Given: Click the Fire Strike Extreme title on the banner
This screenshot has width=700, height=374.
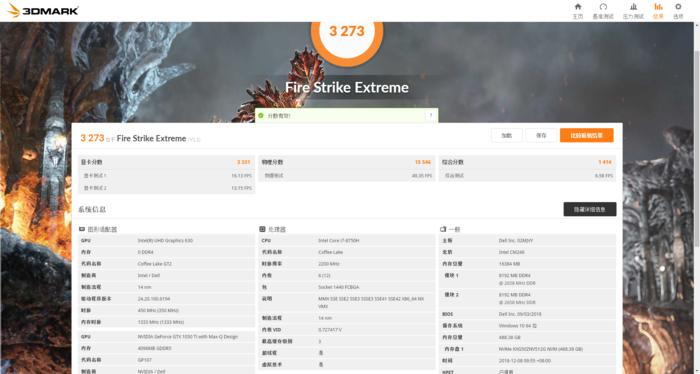Looking at the screenshot, I should [347, 87].
